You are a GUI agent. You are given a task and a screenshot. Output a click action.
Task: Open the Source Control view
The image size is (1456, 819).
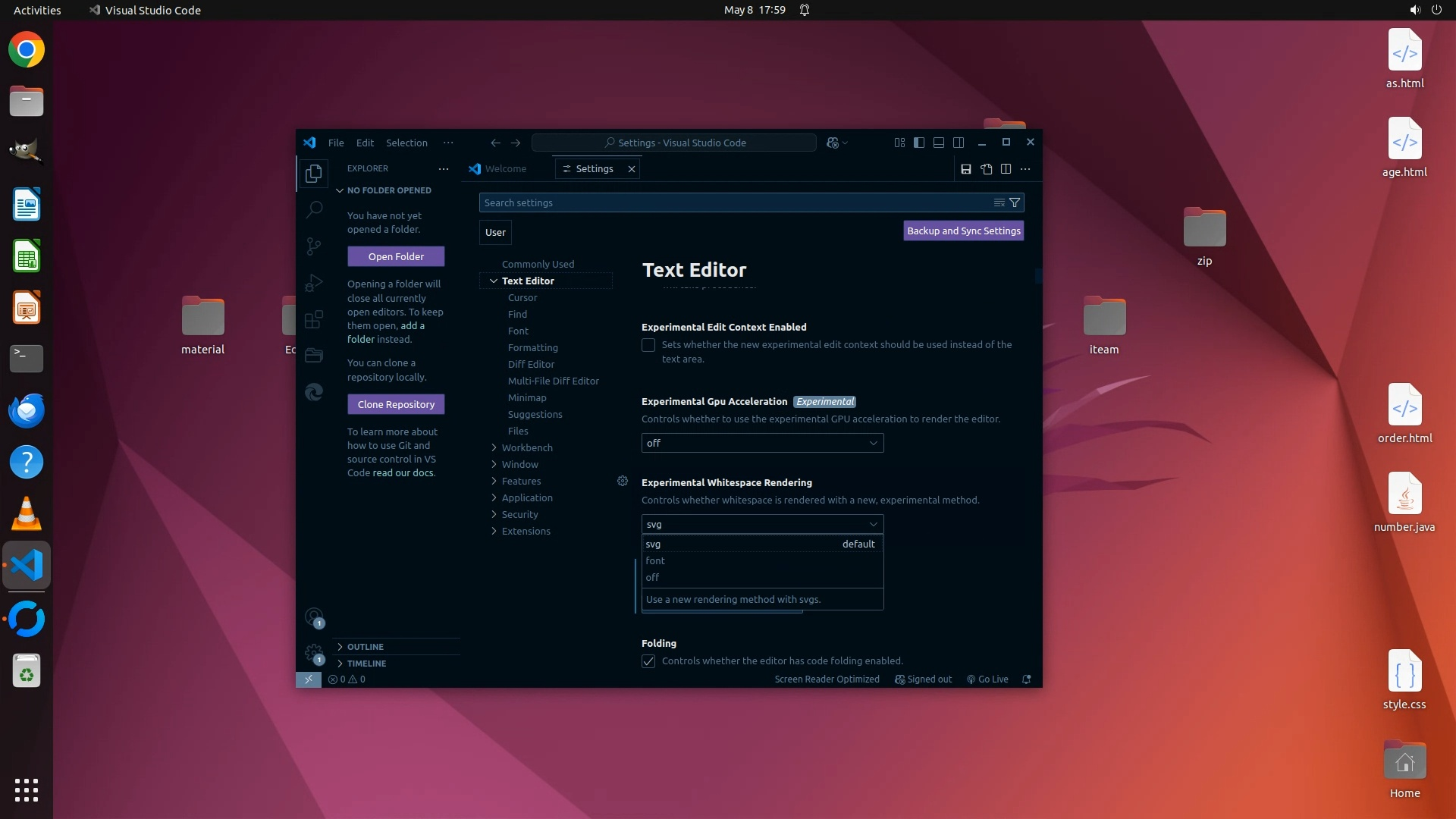click(x=314, y=246)
